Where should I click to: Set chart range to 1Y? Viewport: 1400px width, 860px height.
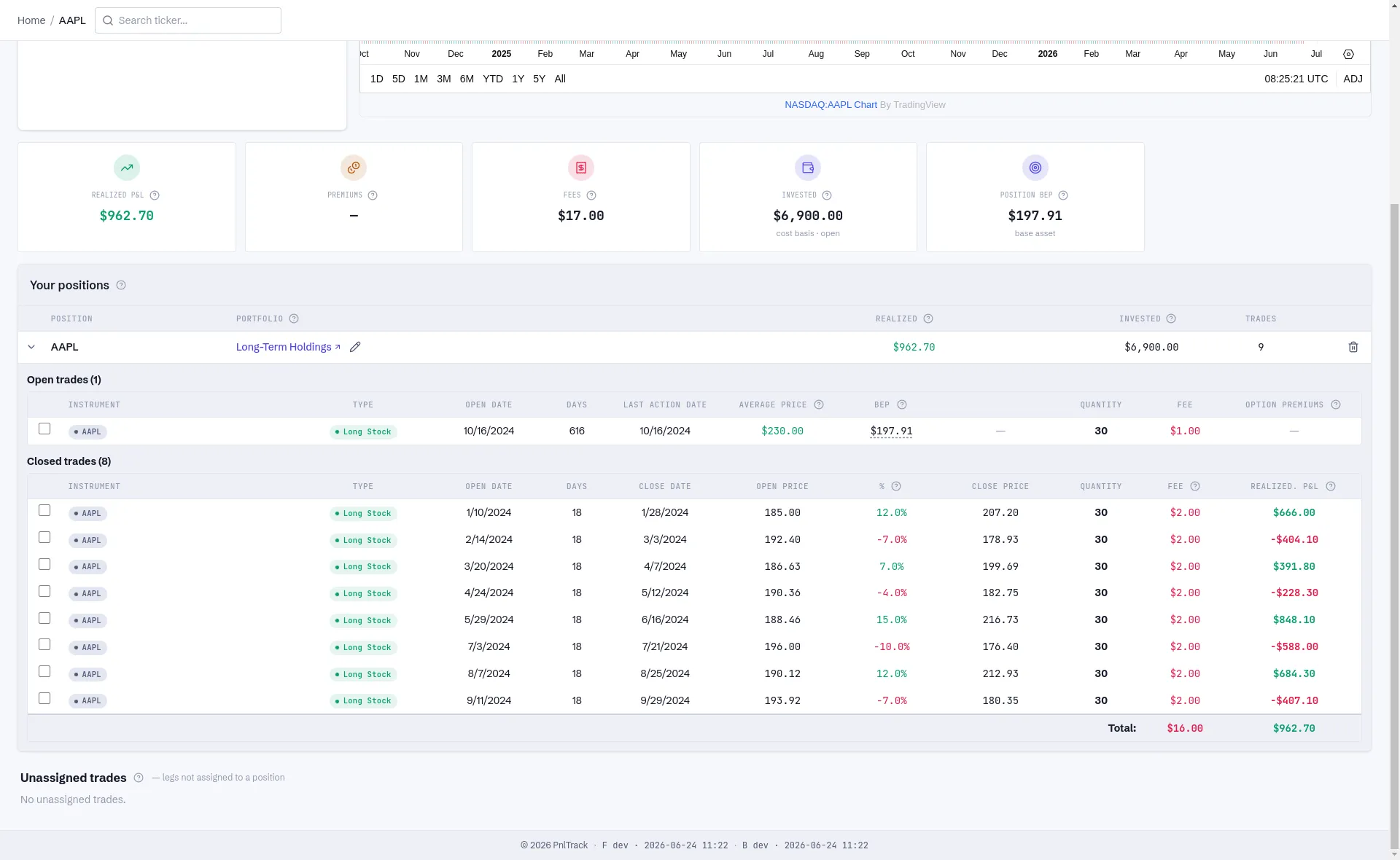[x=518, y=79]
